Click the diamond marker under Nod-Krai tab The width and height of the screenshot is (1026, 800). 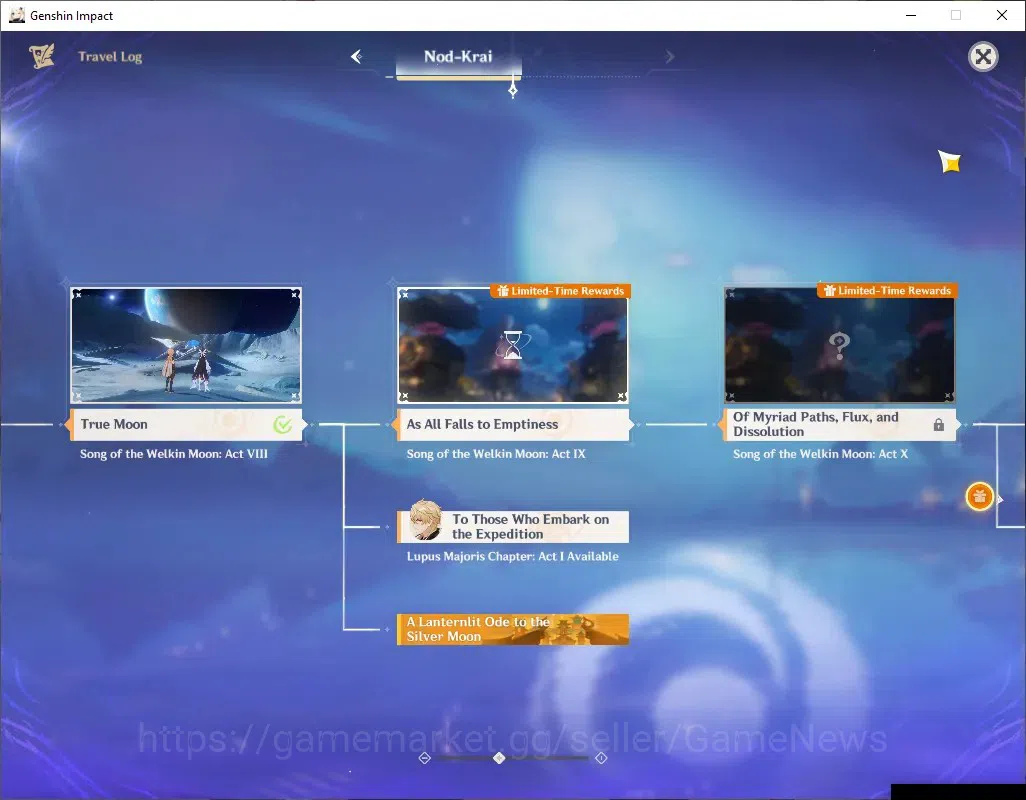(x=513, y=90)
